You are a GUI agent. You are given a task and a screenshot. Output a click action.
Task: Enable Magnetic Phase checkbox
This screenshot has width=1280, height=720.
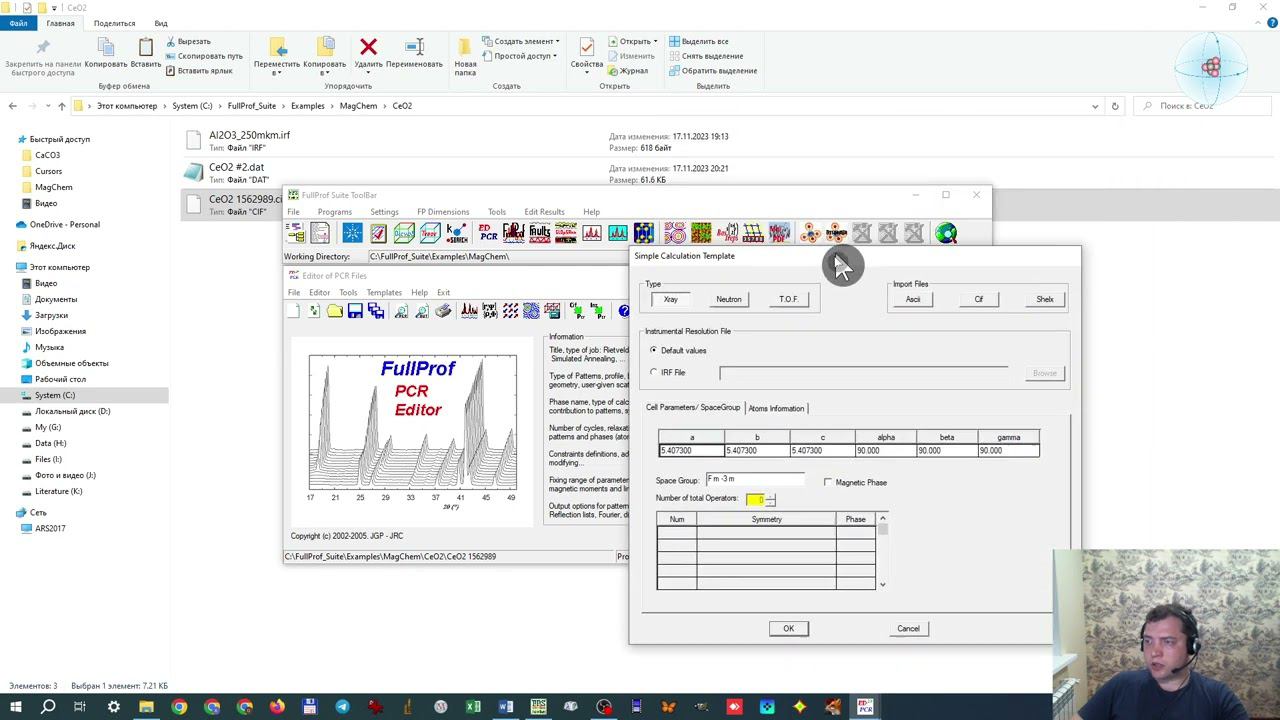click(828, 482)
